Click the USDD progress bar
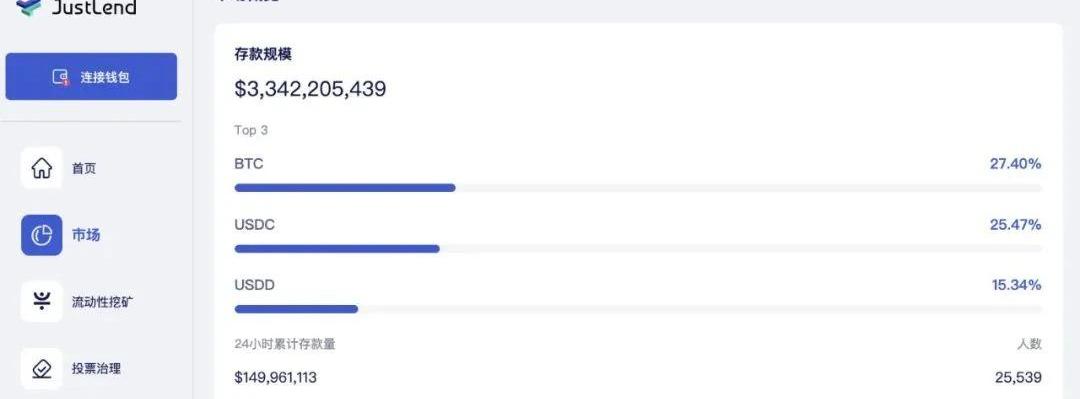Image resolution: width=1080 pixels, height=399 pixels. tap(638, 309)
